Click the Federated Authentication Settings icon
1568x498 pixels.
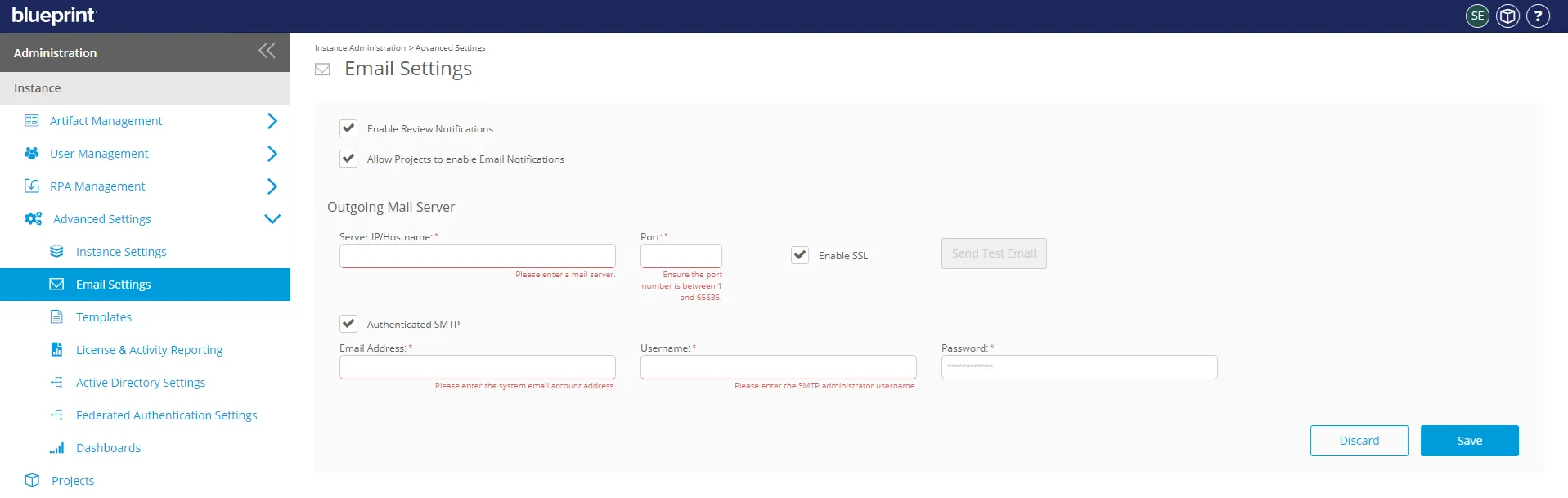(56, 415)
